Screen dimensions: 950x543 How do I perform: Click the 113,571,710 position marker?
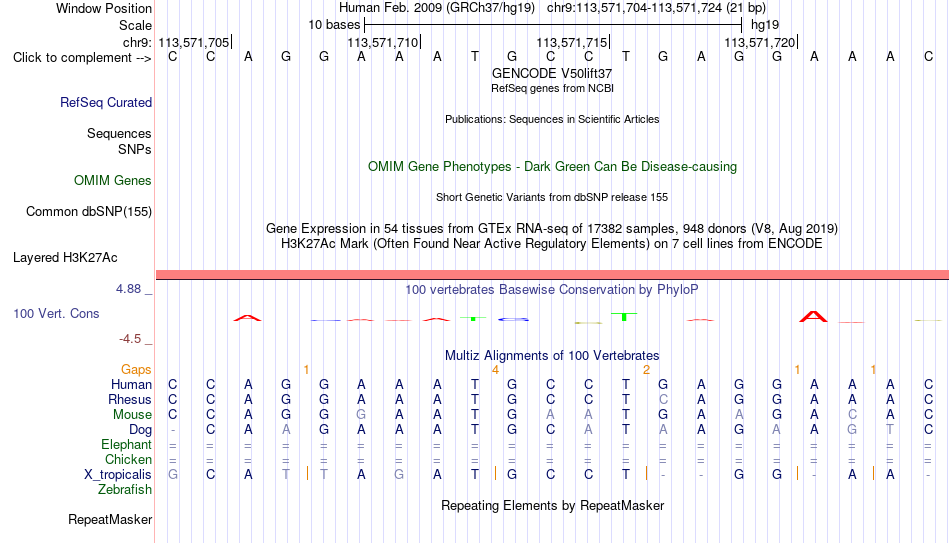click(384, 42)
